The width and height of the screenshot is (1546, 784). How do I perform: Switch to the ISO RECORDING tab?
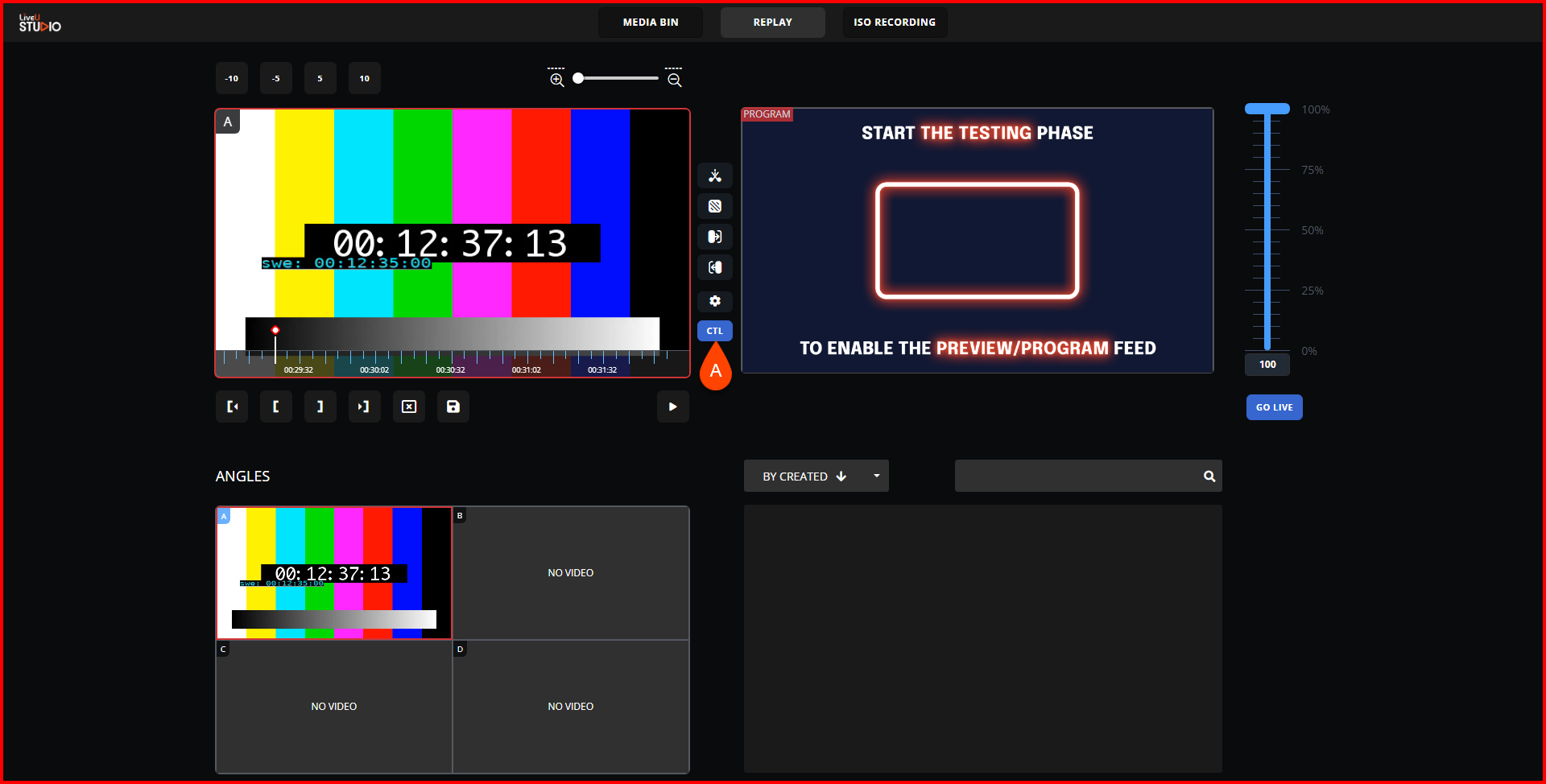click(x=894, y=23)
